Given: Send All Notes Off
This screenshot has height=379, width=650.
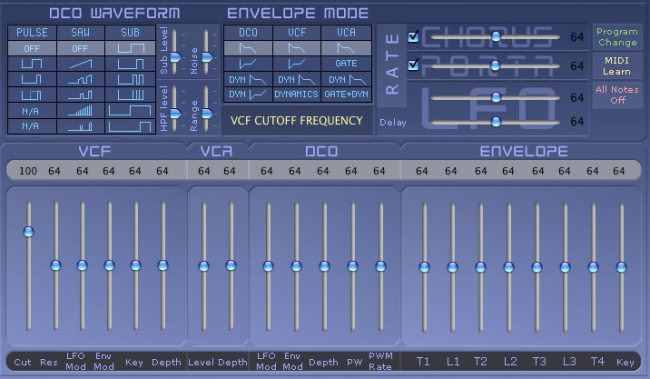Looking at the screenshot, I should click(x=617, y=95).
